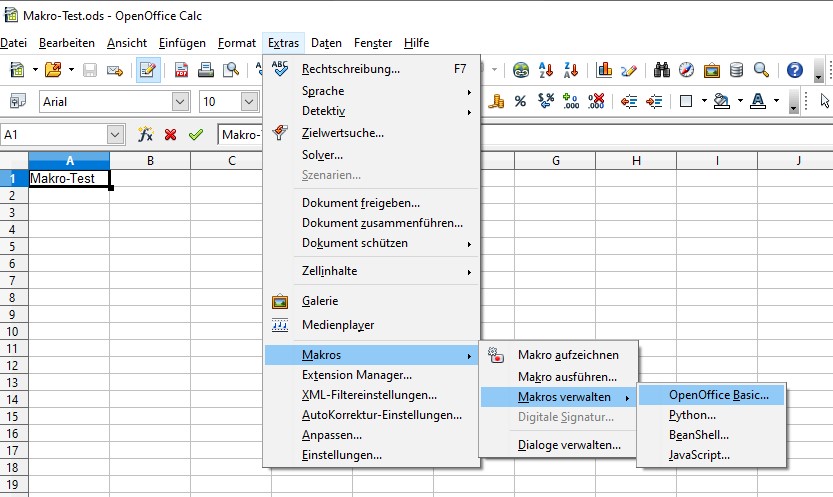Open the Font Name dropdown showing Arial

pos(181,101)
